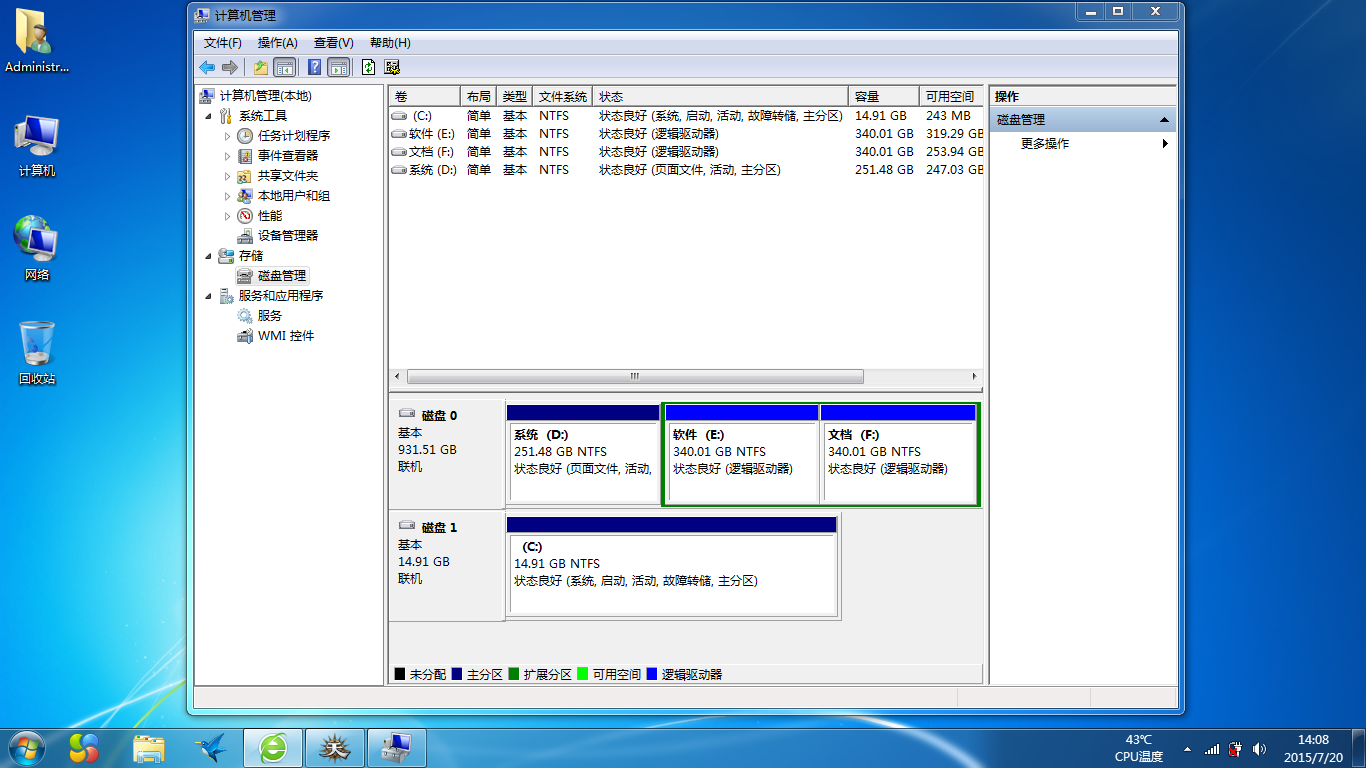Sort by the 布局 column header
Screen dimensions: 1366x768
[x=478, y=97]
